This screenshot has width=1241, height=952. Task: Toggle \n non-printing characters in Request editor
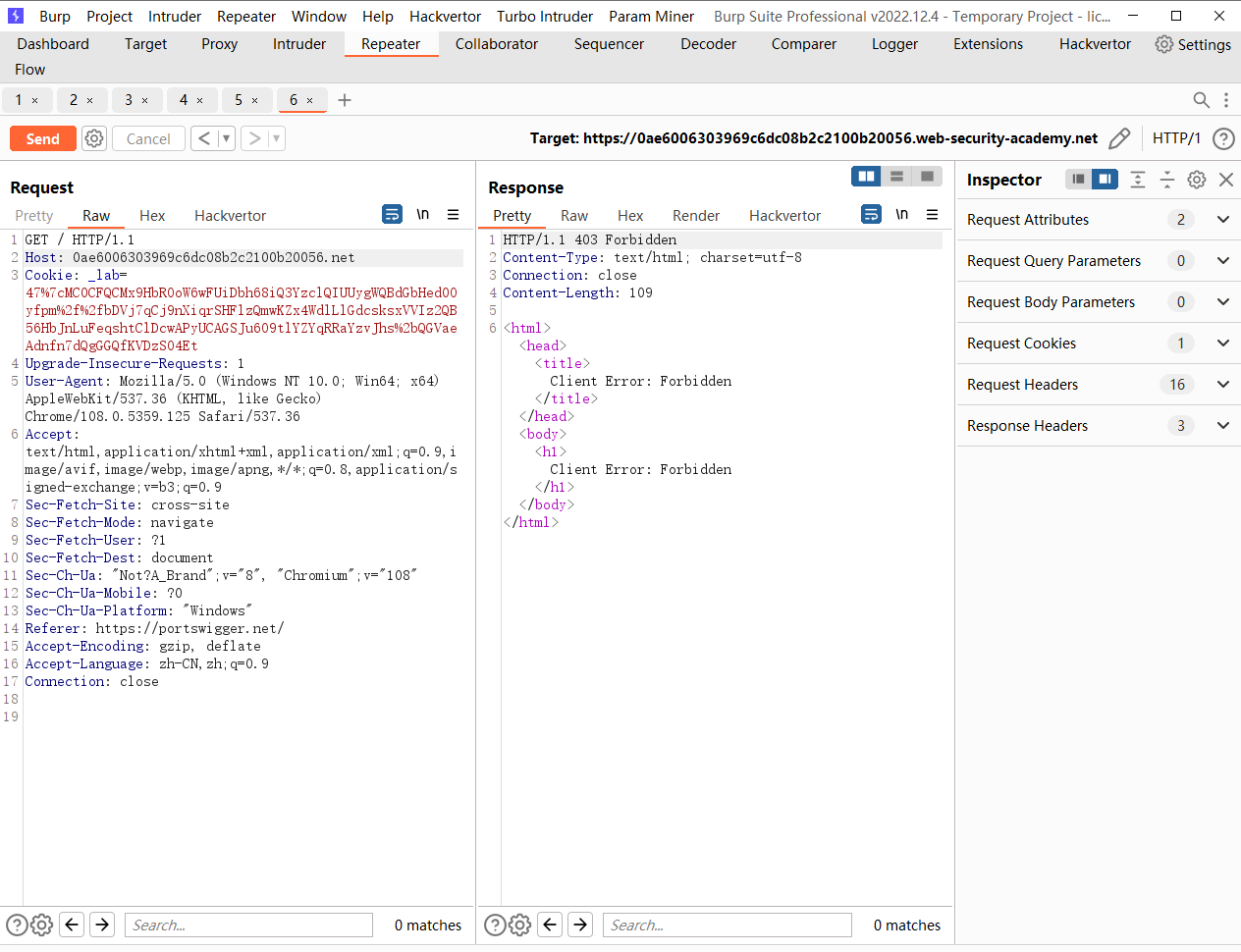[x=422, y=214]
